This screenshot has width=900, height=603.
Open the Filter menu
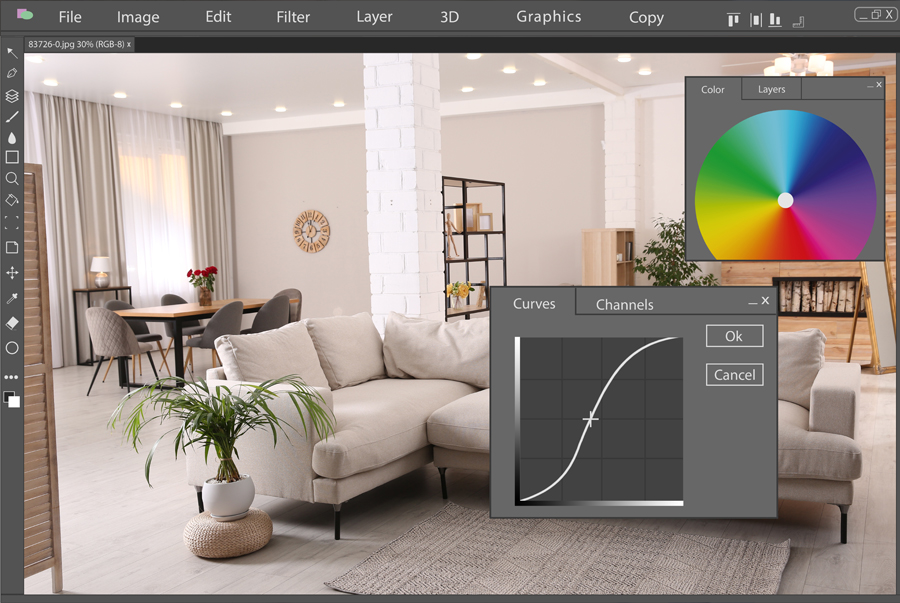[x=293, y=17]
